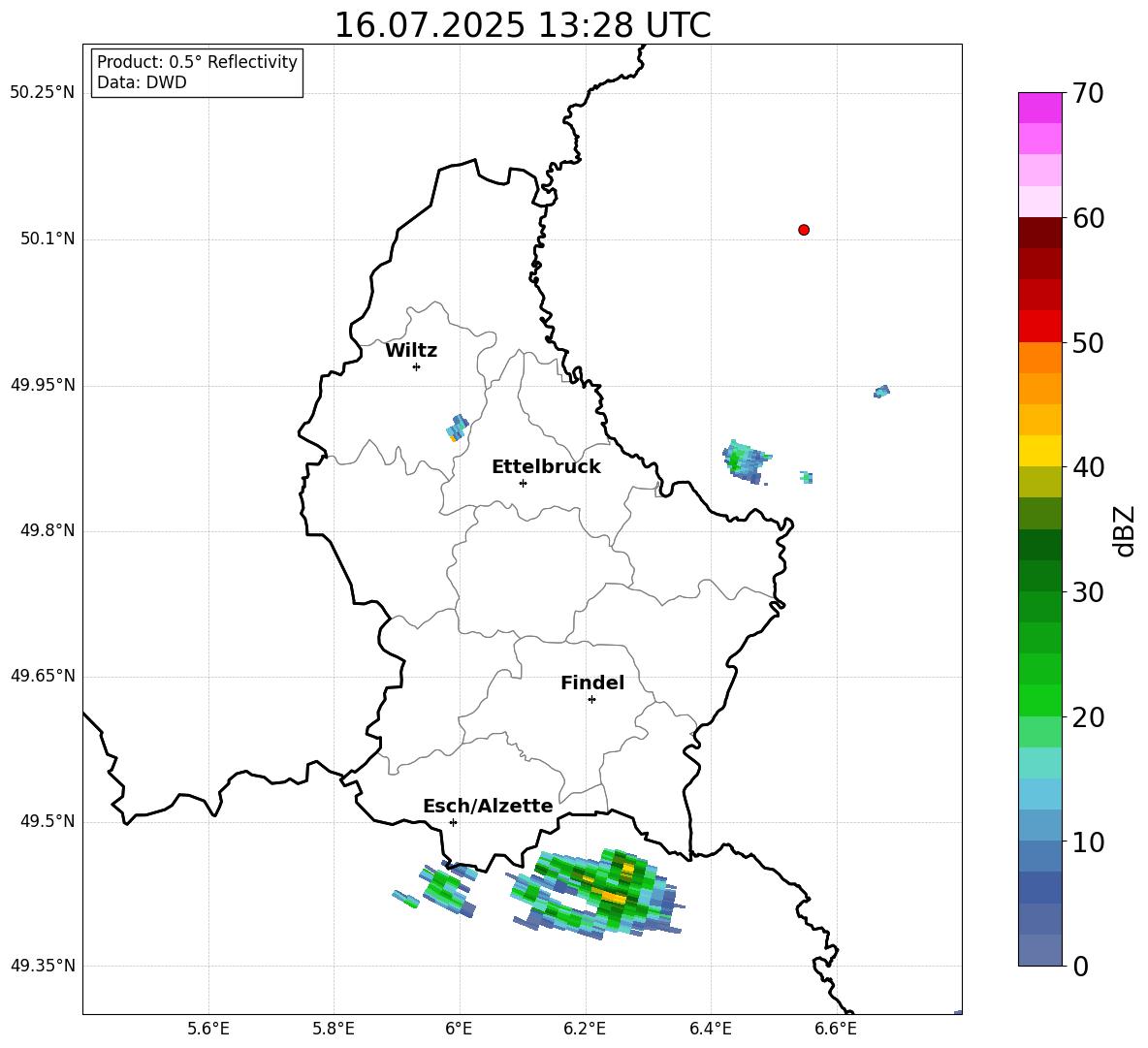Click the 10 tick on the colorbar
Screen dimensions: 1148x1048
click(x=1088, y=842)
